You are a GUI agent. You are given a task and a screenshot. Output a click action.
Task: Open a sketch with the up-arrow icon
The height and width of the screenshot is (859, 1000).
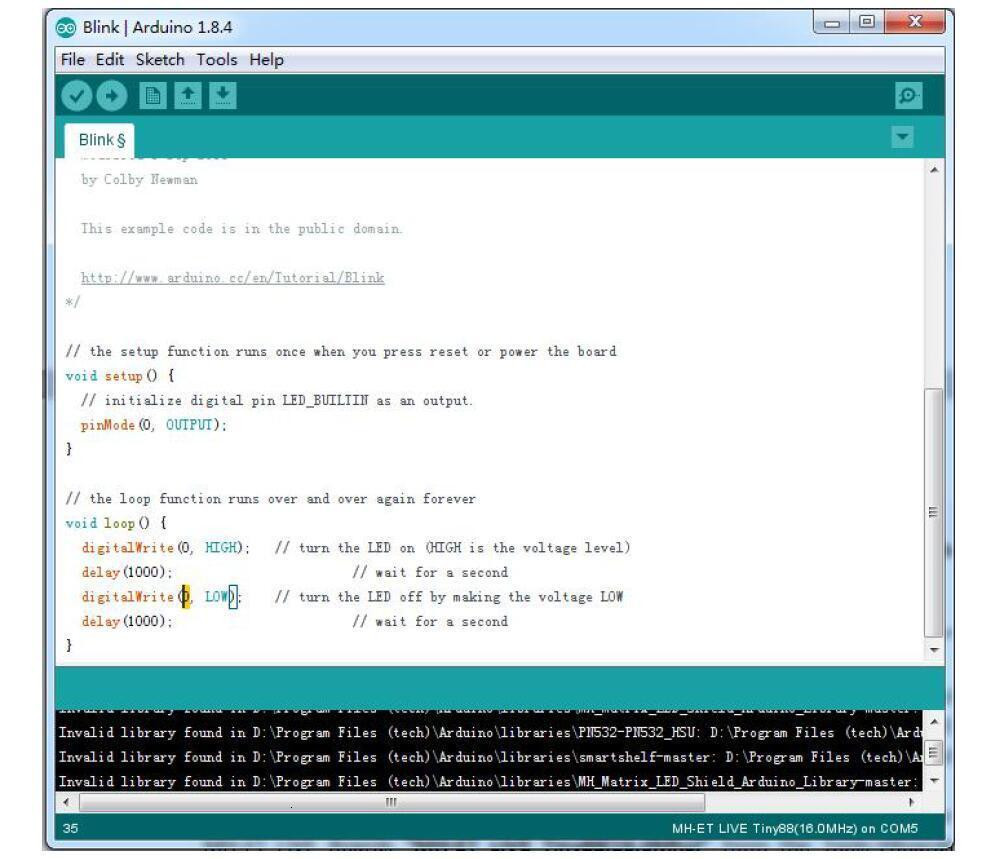[x=188, y=96]
